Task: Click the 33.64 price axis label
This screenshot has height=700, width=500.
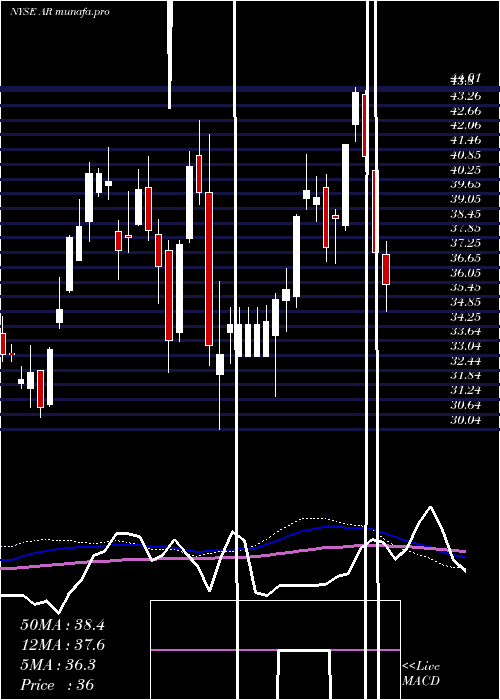Action: tap(466, 331)
